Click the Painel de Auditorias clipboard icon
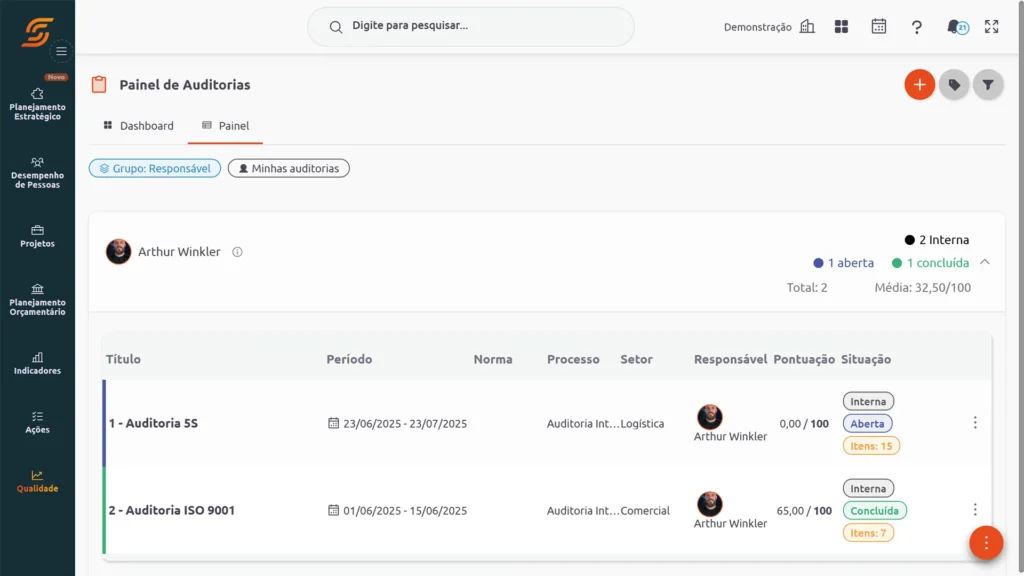Viewport: 1024px width, 576px height. pos(99,84)
